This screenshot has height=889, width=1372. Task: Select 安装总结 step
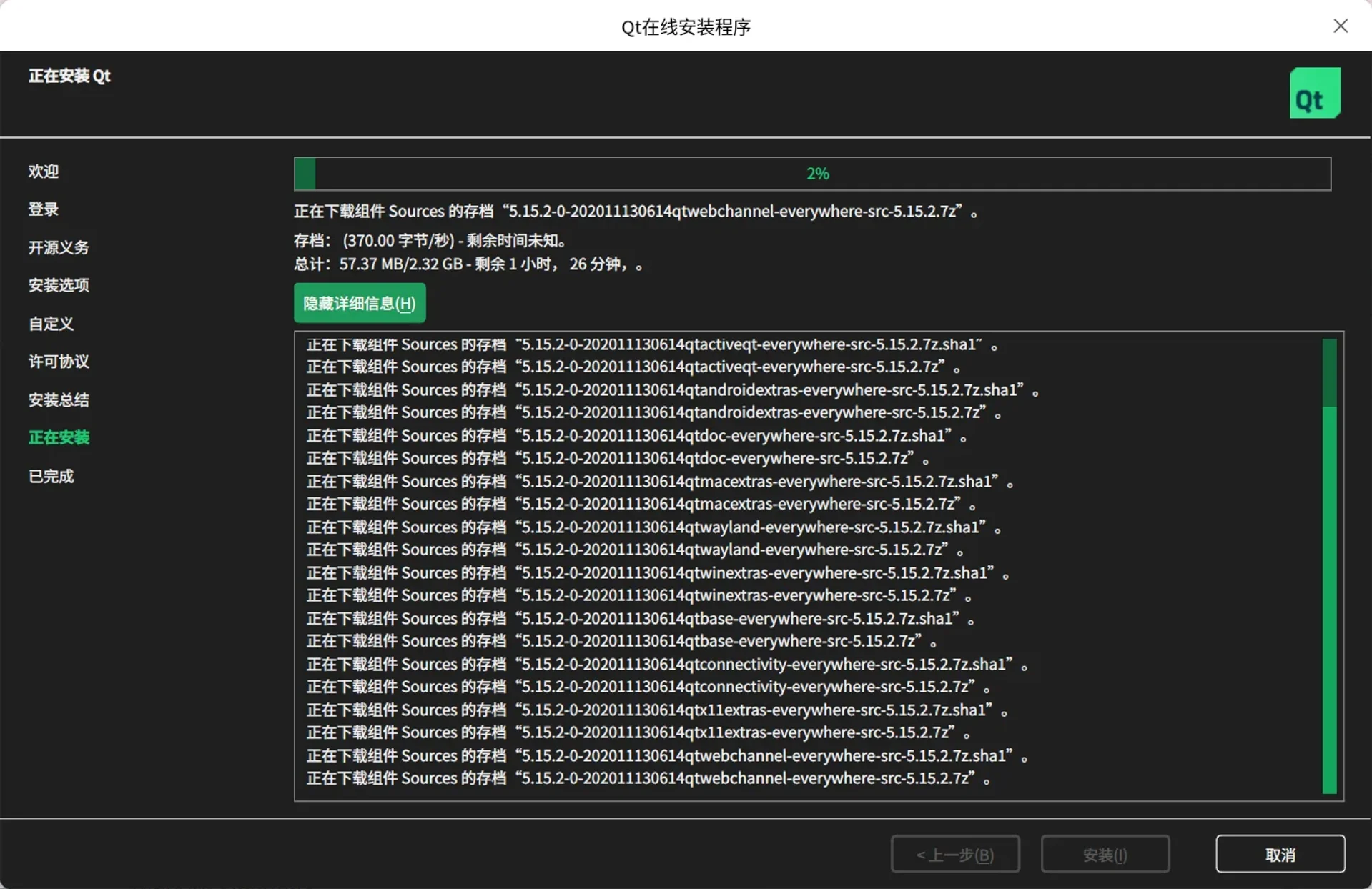tap(58, 399)
